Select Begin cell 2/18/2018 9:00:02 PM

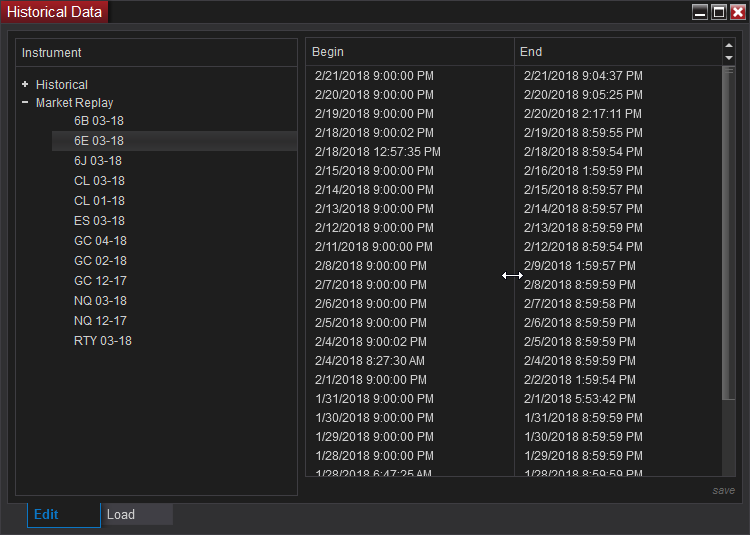click(x=374, y=133)
